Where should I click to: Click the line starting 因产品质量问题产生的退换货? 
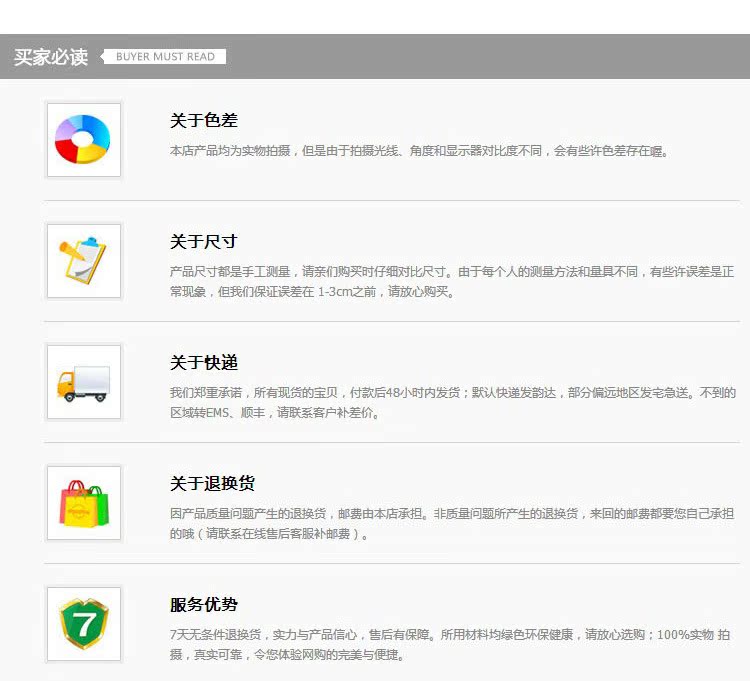click(x=452, y=514)
